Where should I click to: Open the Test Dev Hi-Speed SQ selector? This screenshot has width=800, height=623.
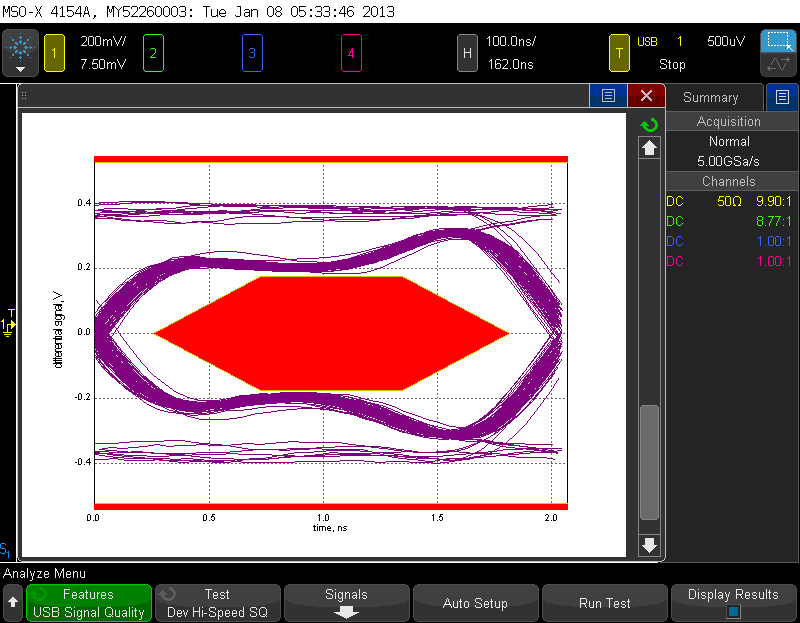coord(217,604)
